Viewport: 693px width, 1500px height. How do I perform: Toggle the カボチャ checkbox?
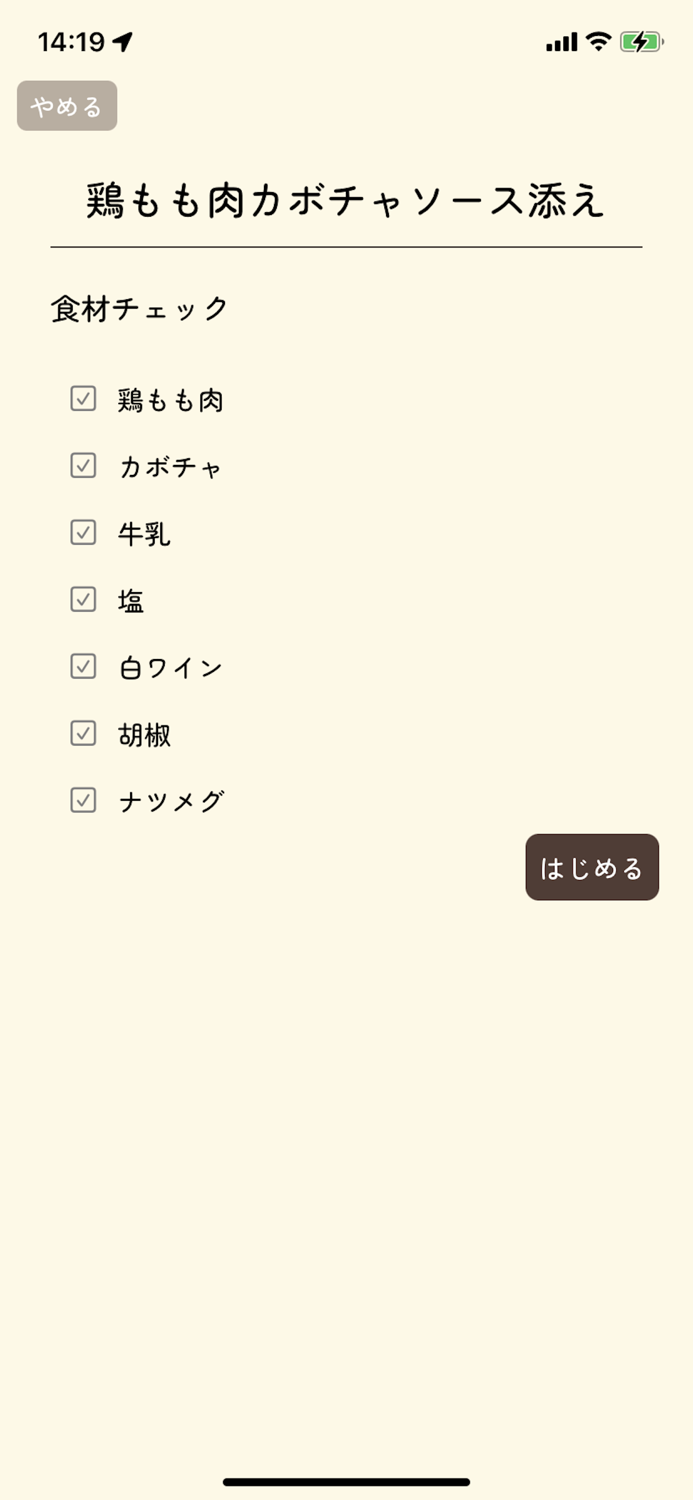tap(83, 466)
